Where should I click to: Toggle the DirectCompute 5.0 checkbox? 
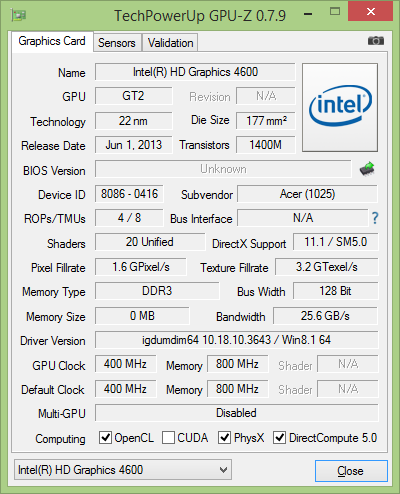click(279, 438)
